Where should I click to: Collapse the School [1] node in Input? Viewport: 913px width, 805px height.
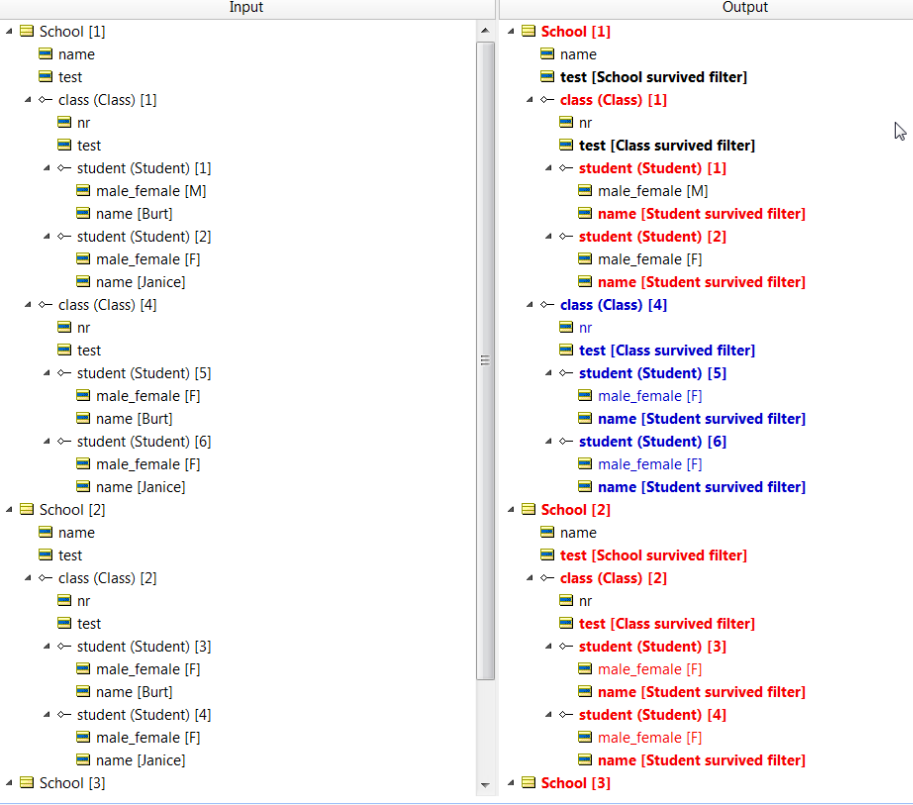(9, 31)
